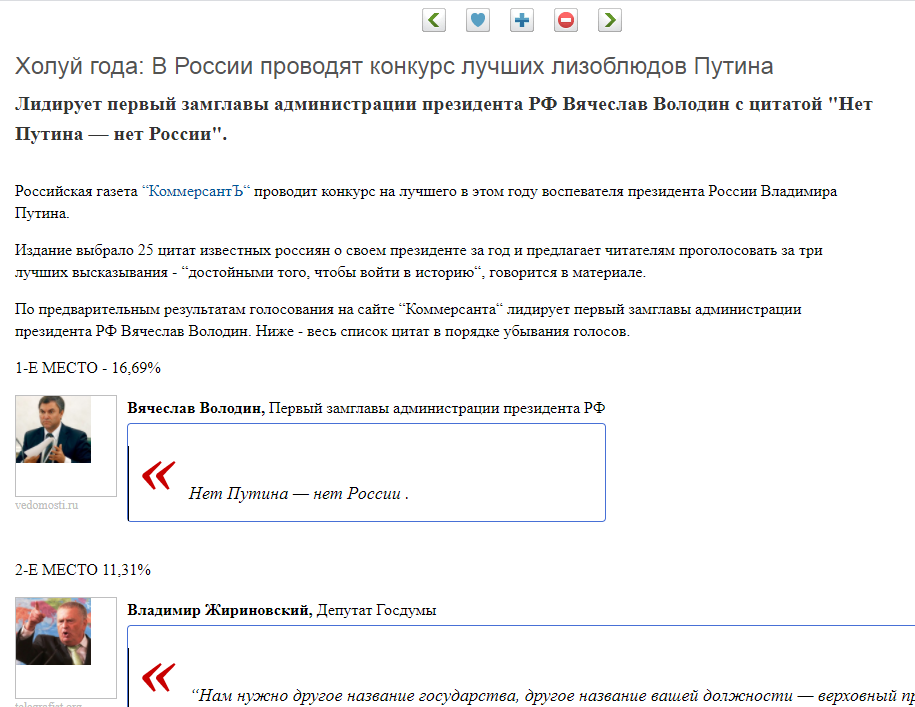Go to previous article with green left arrow
915x707 pixels.
434,19
